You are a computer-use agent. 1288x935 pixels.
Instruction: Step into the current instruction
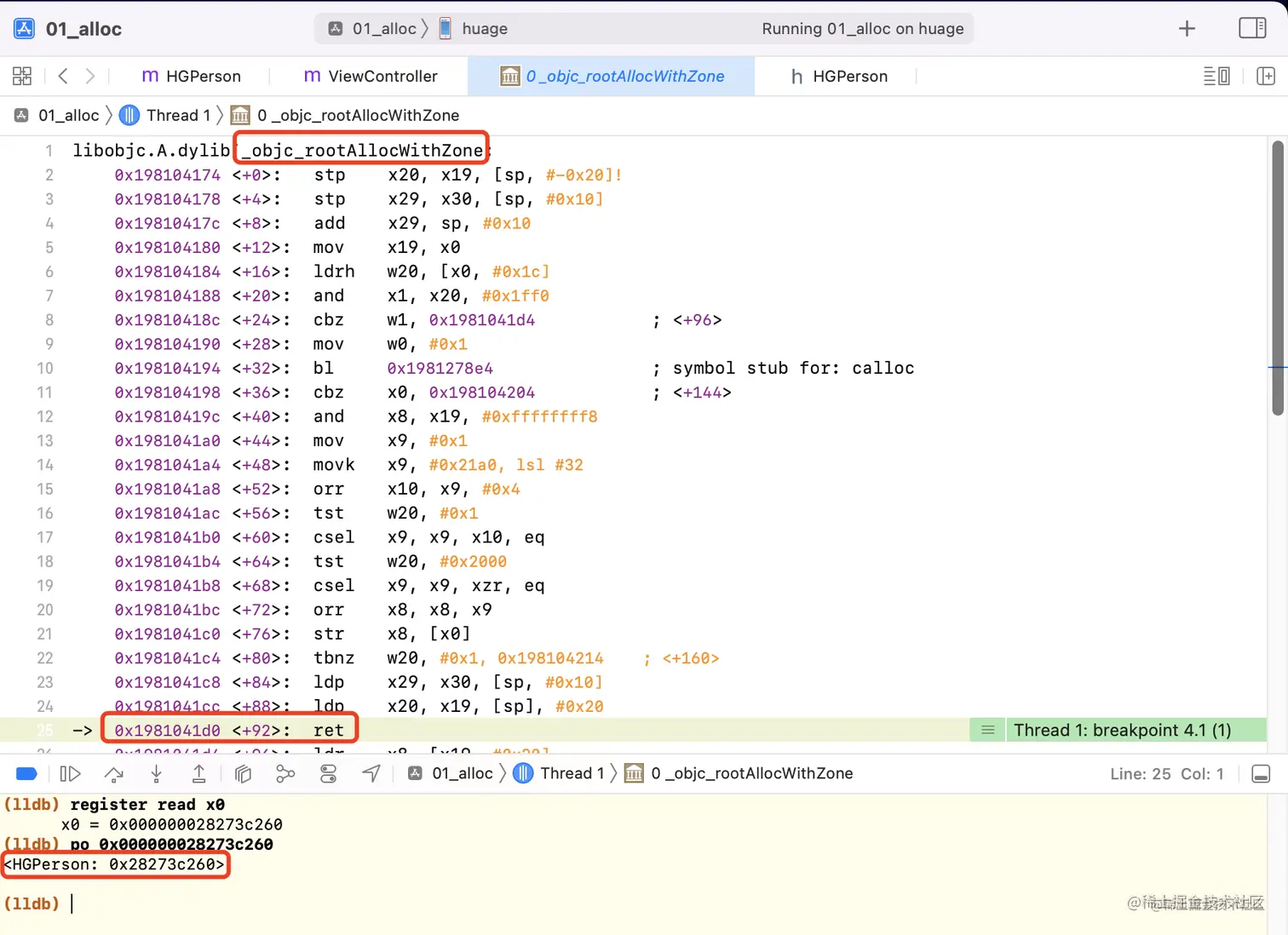(156, 774)
